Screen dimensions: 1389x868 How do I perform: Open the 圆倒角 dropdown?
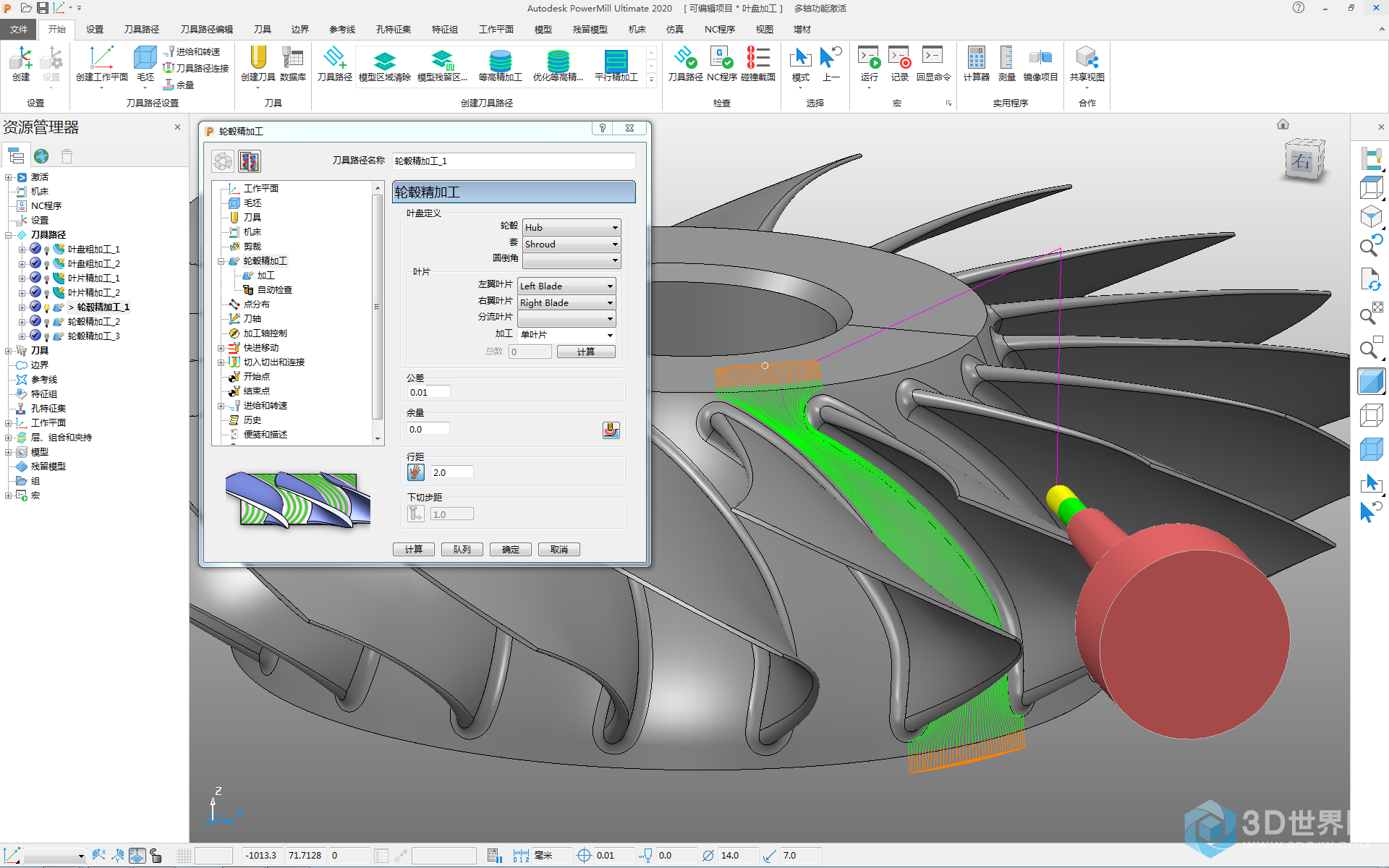(x=572, y=260)
